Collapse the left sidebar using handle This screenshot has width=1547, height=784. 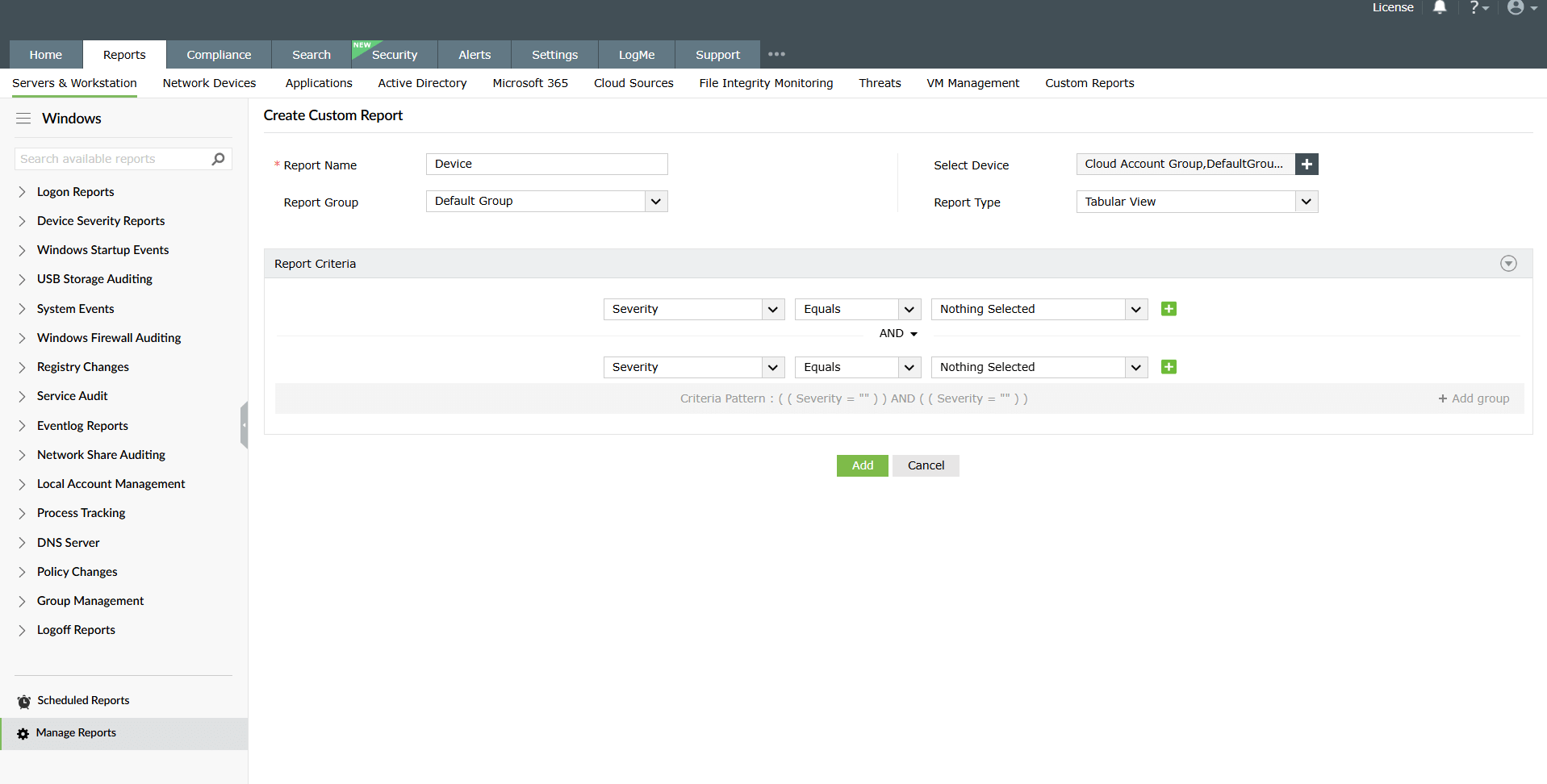click(244, 425)
